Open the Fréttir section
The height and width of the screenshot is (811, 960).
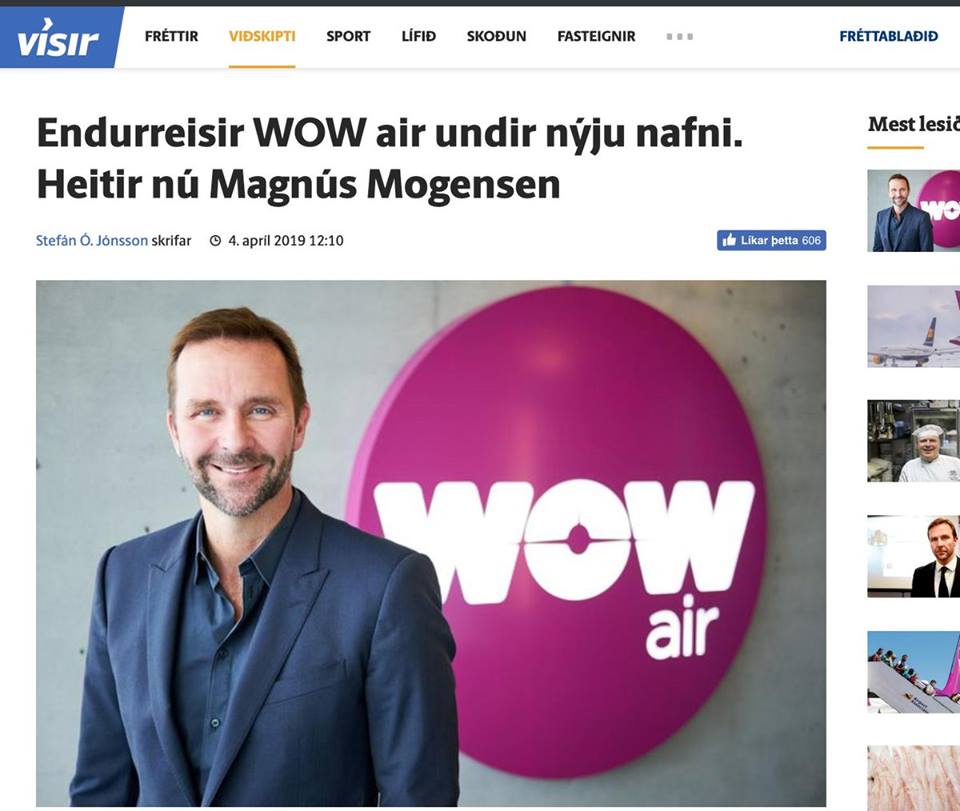pyautogui.click(x=171, y=37)
